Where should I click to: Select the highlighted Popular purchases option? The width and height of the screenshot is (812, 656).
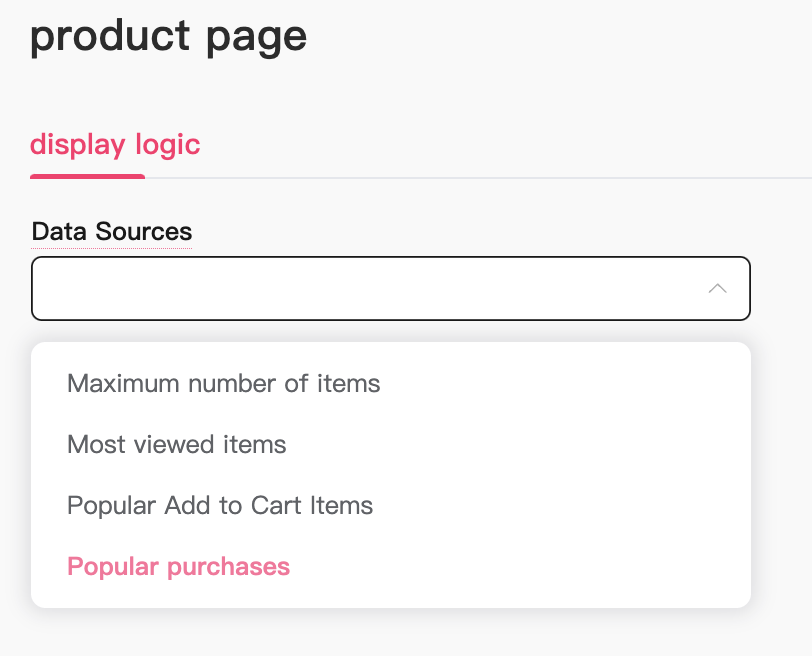point(178,566)
